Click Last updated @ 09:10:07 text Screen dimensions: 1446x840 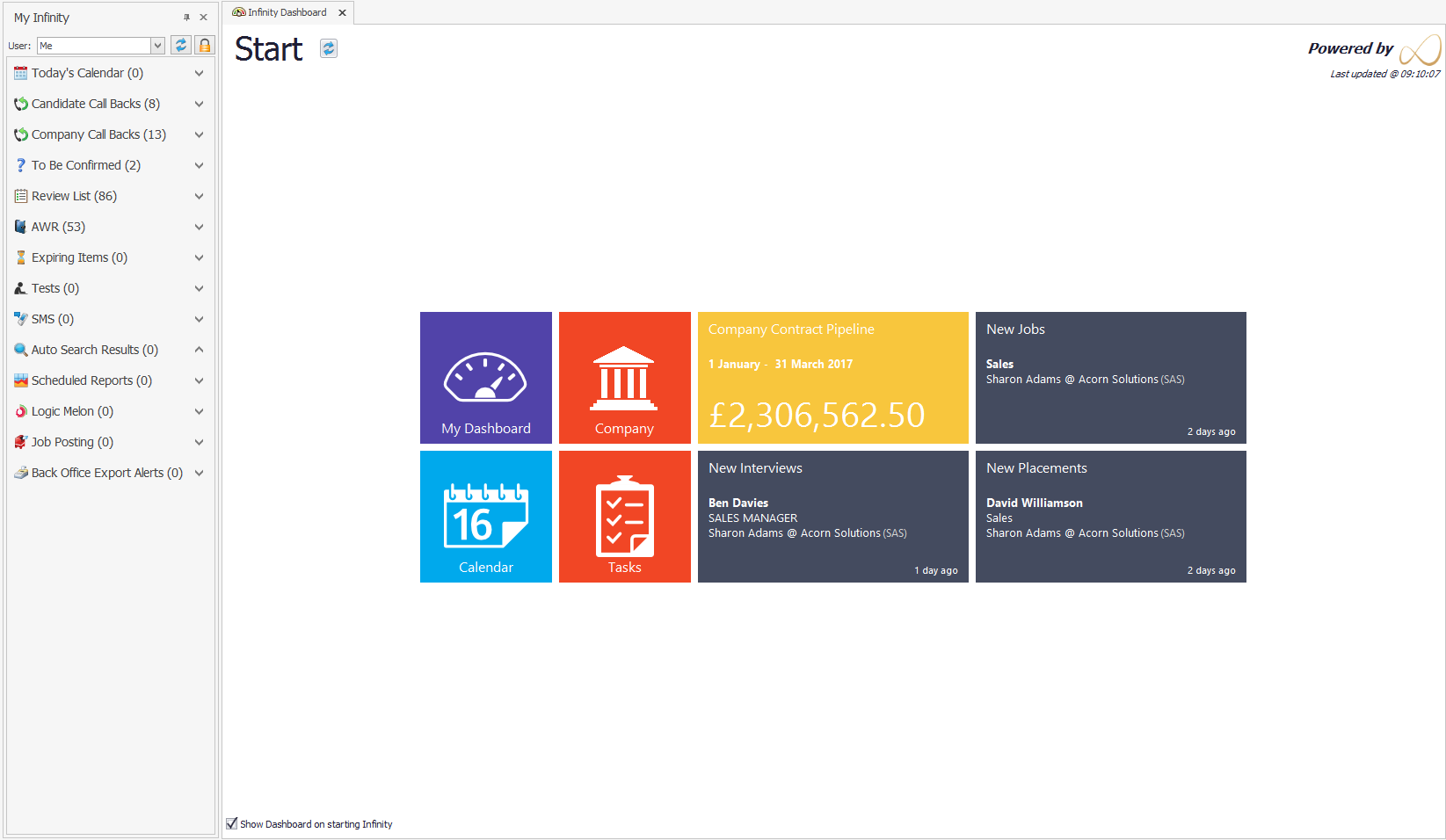[x=1385, y=74]
